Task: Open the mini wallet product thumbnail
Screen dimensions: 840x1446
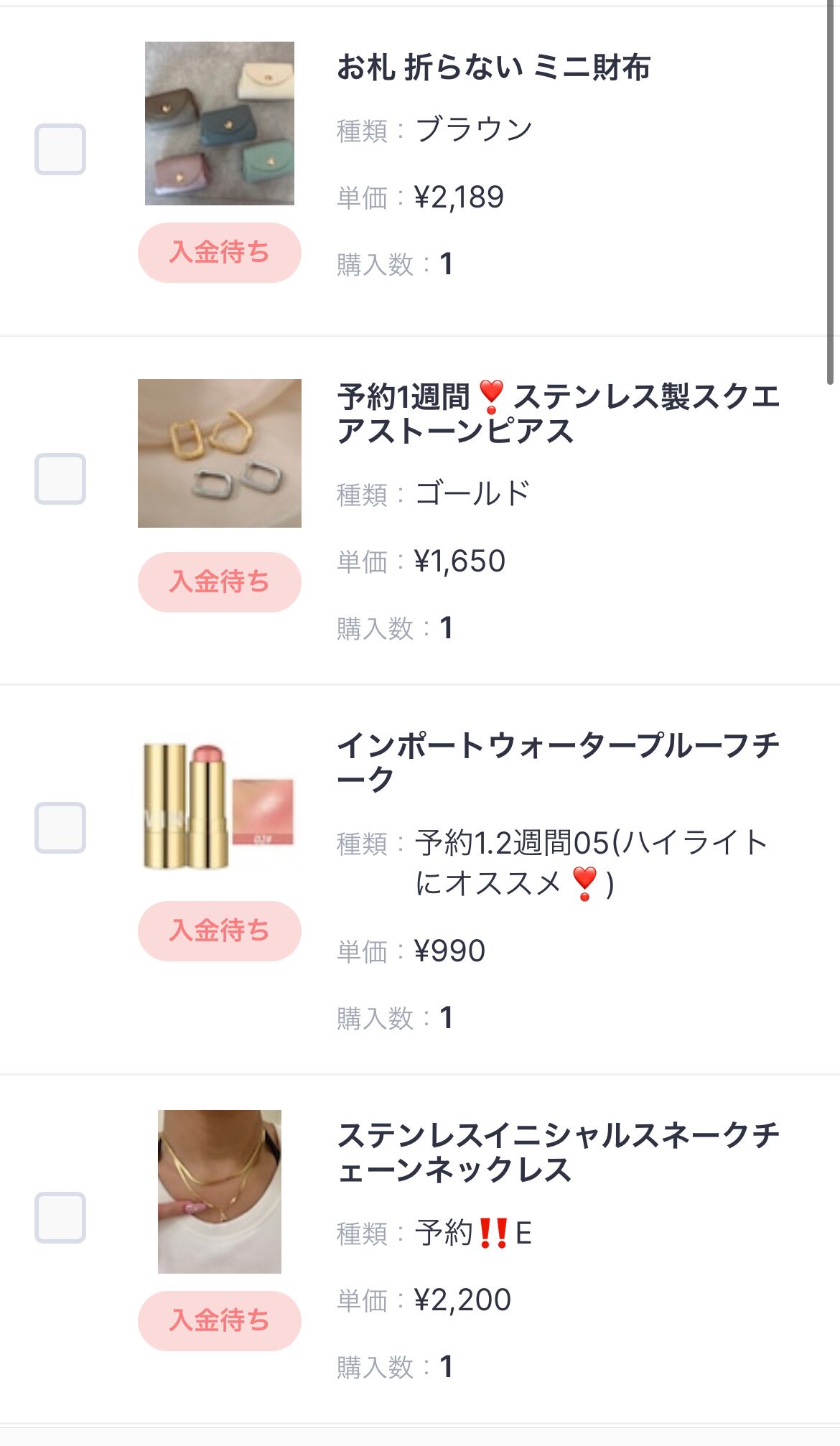Action: [220, 123]
